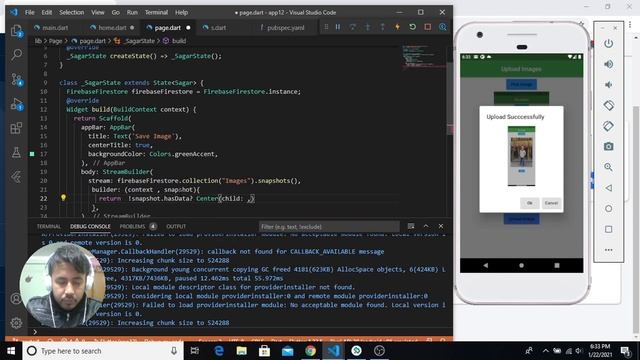The image size is (640, 360).
Task: Open the Terminal menu
Action: click(x=156, y=12)
